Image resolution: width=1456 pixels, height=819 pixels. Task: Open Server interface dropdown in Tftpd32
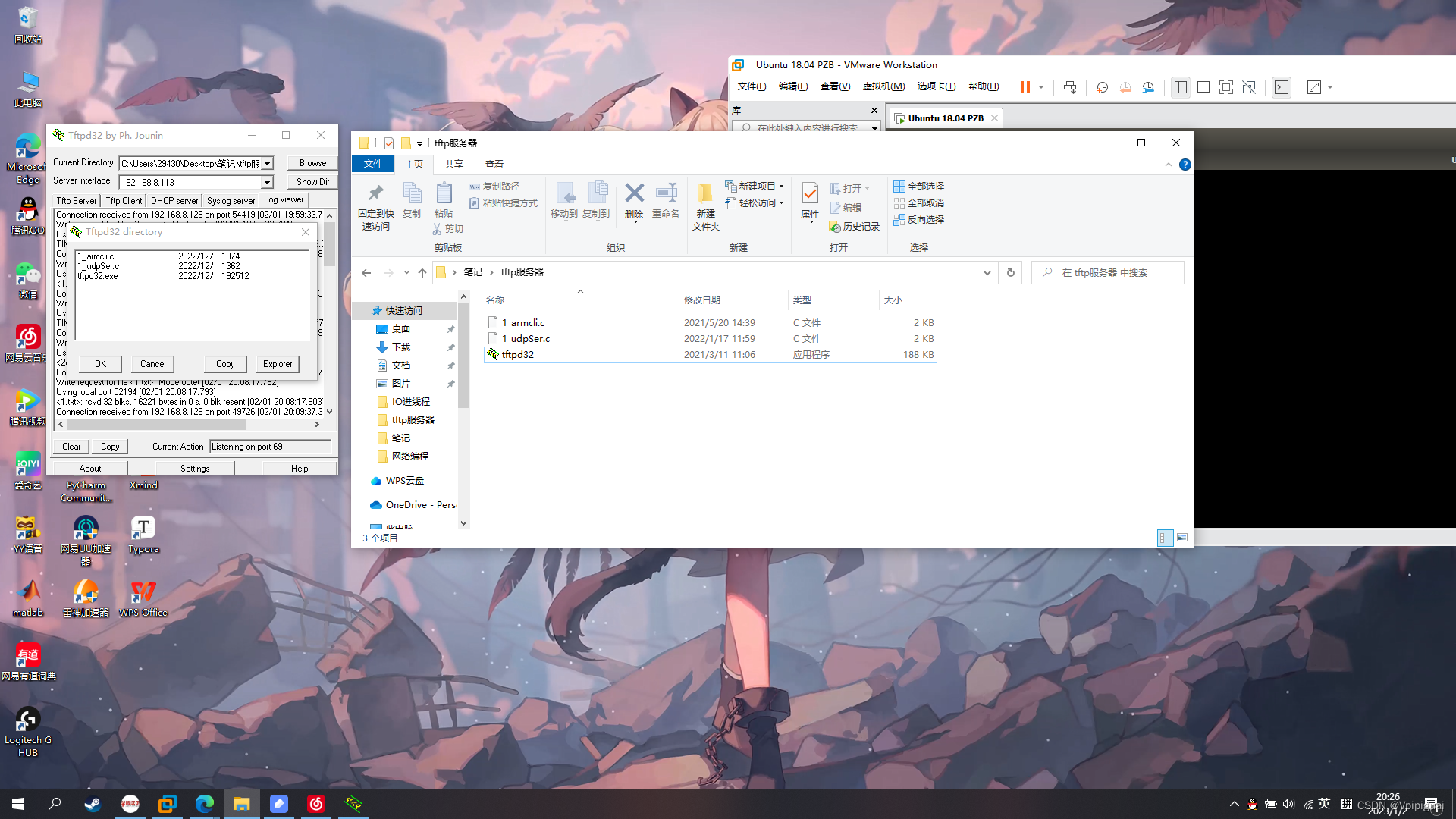[267, 183]
